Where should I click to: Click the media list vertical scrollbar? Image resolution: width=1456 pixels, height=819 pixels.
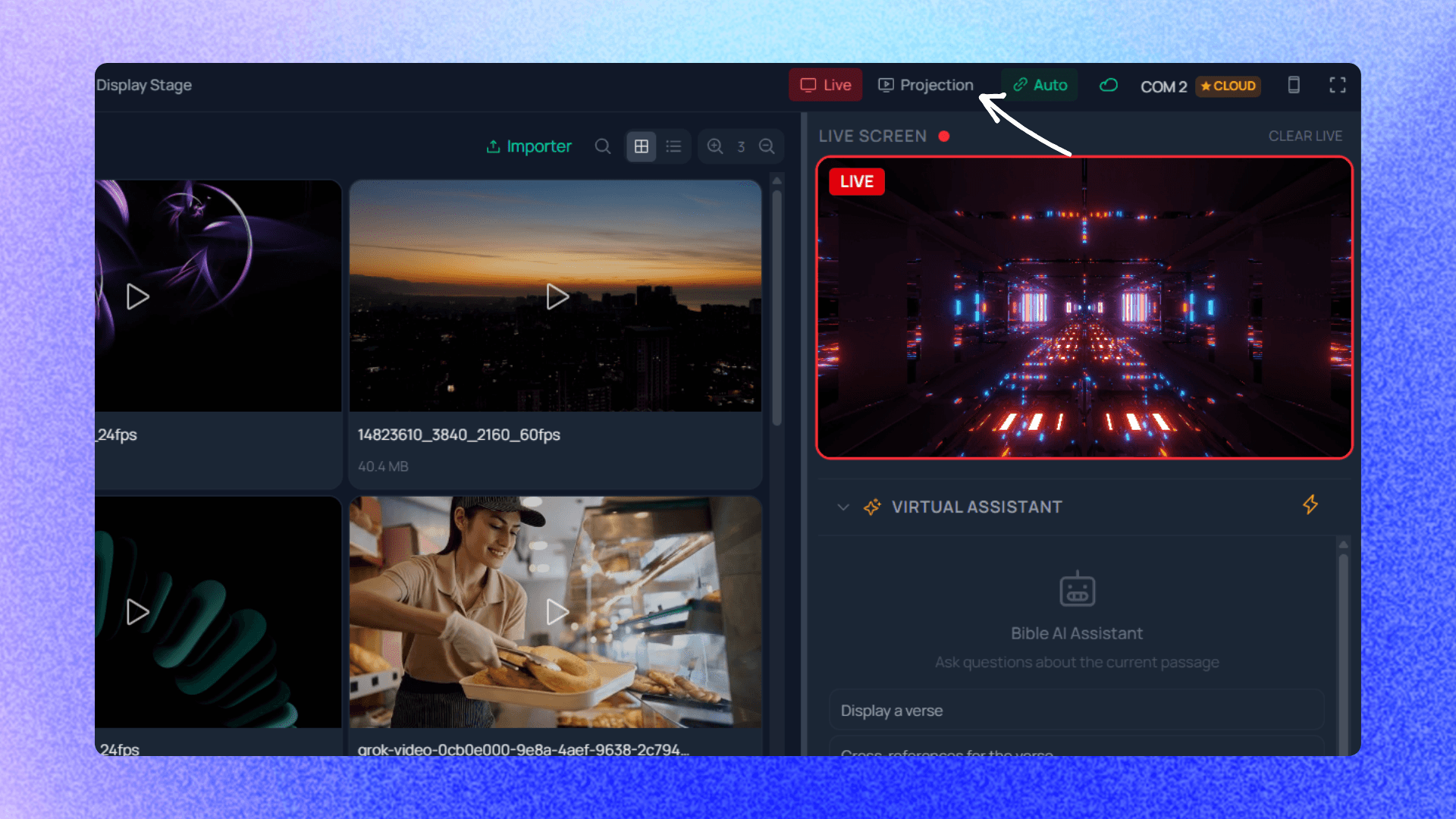777,307
